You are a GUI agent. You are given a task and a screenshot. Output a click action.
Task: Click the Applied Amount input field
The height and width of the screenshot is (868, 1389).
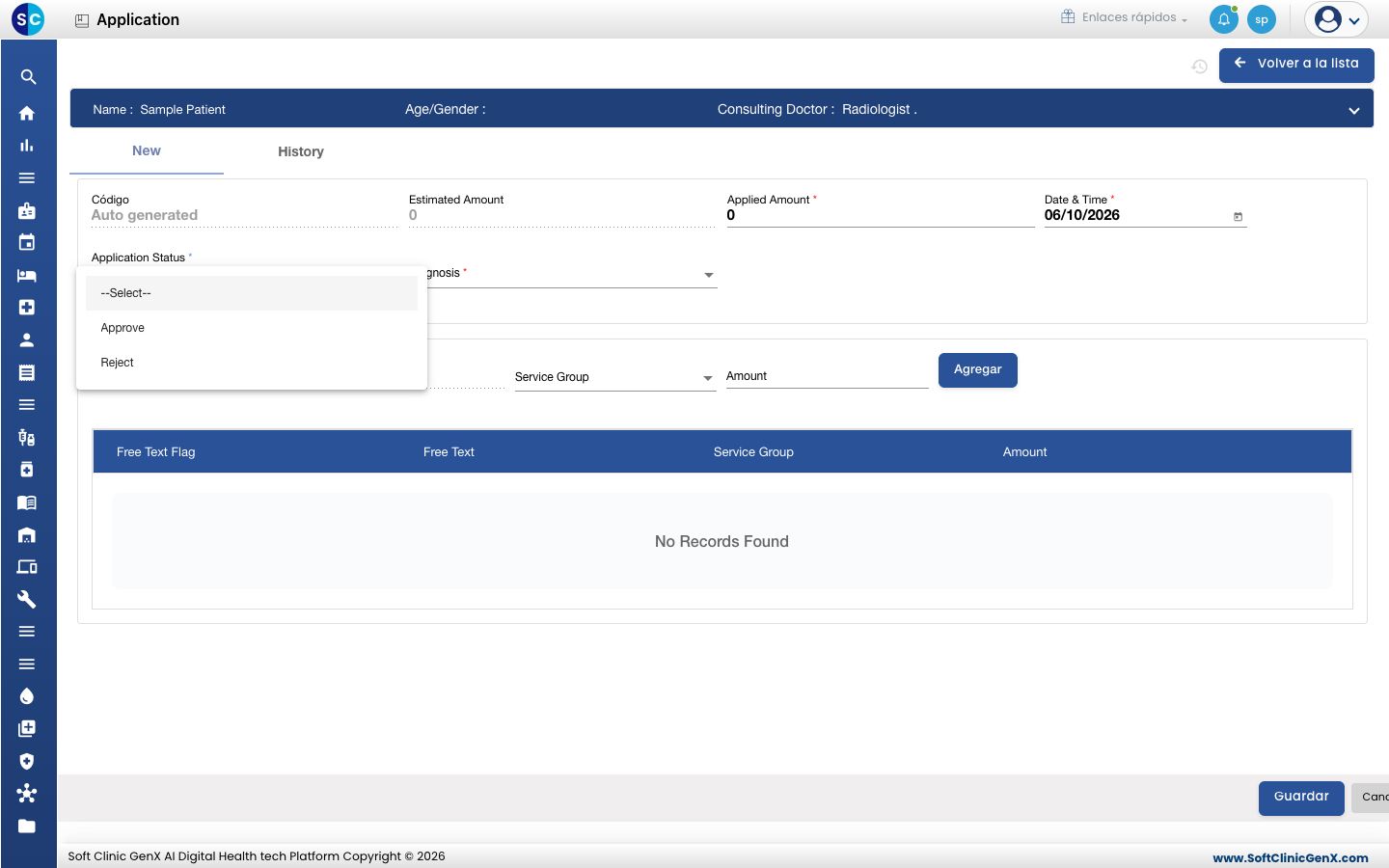pos(881,216)
